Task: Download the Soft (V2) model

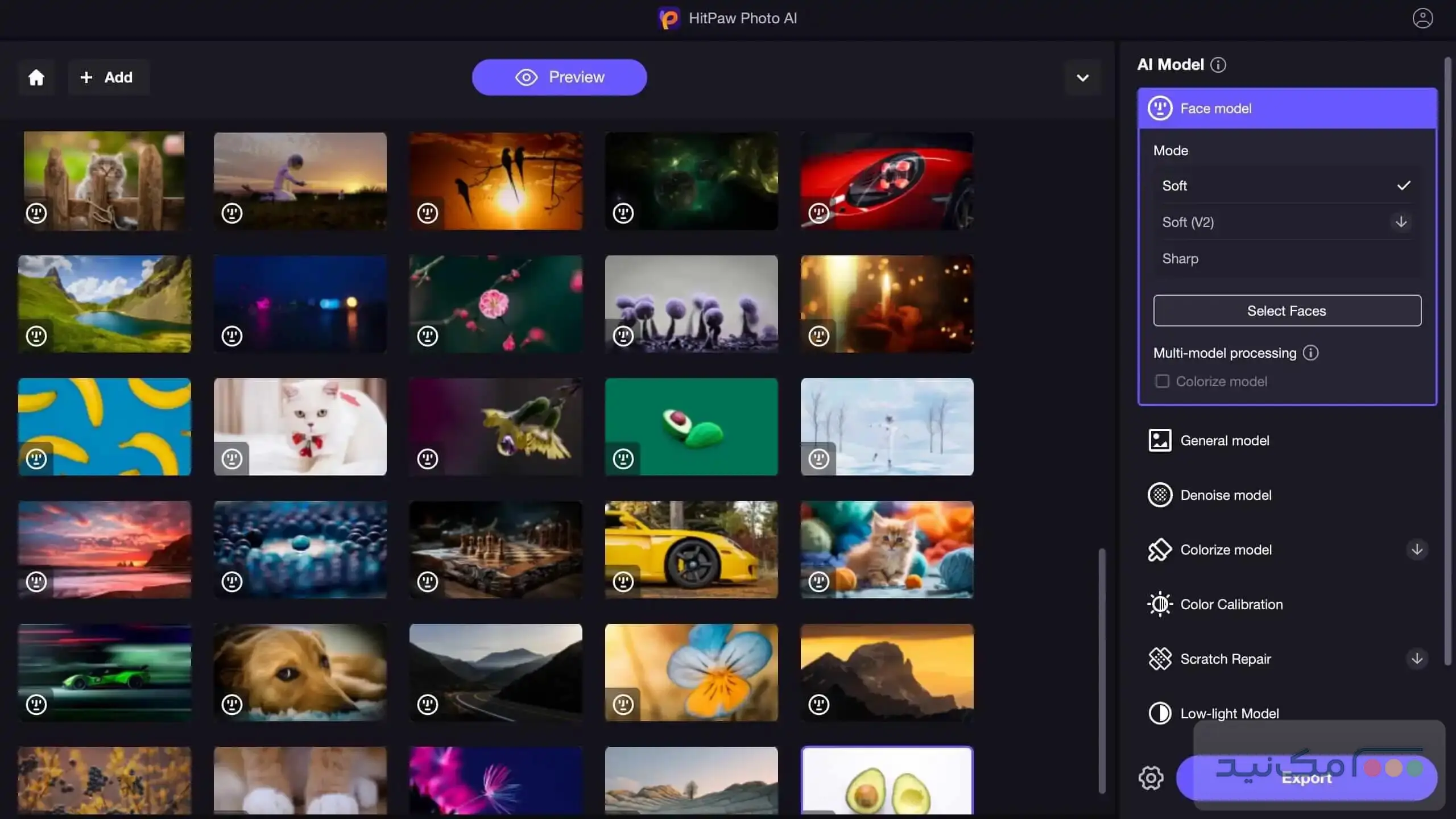Action: coord(1401,222)
